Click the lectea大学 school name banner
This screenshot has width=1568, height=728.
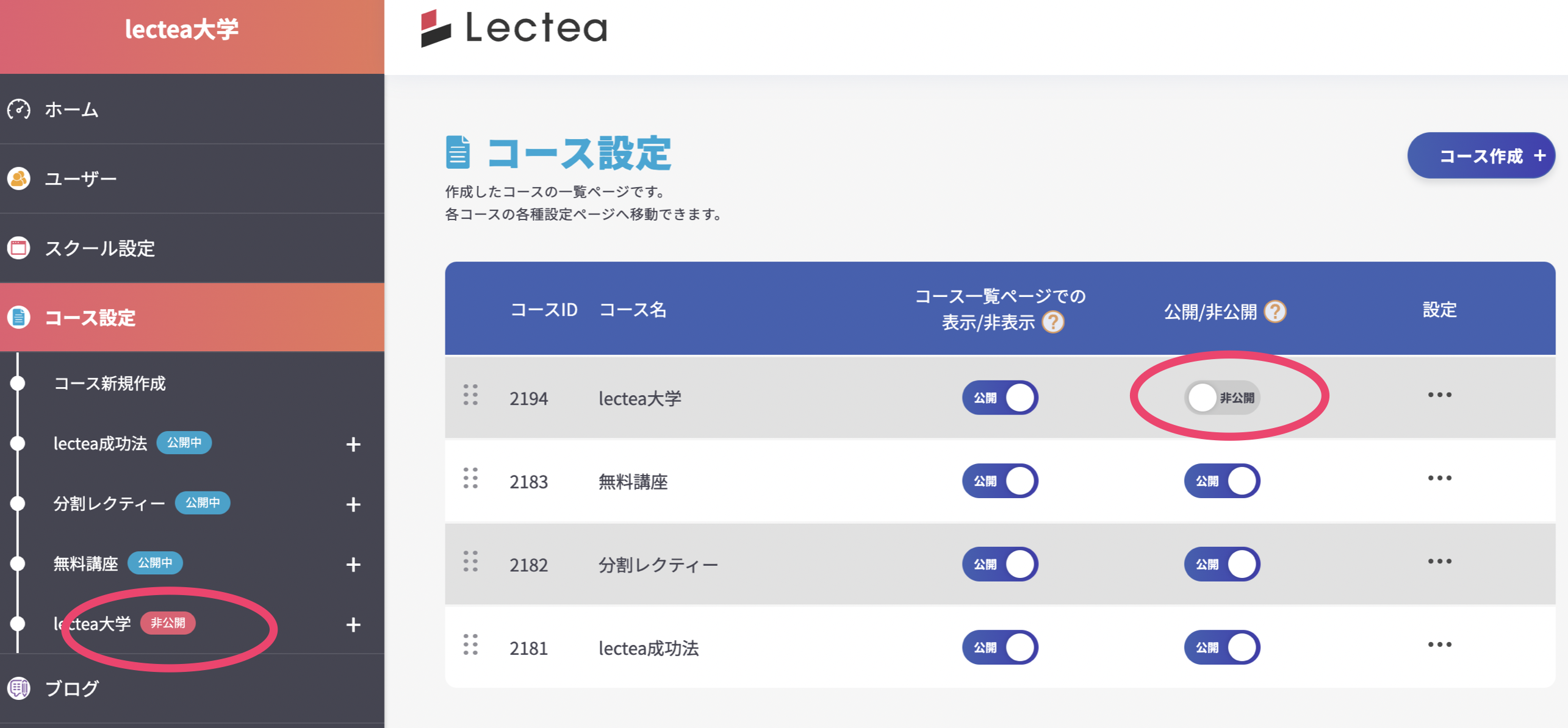tap(181, 28)
